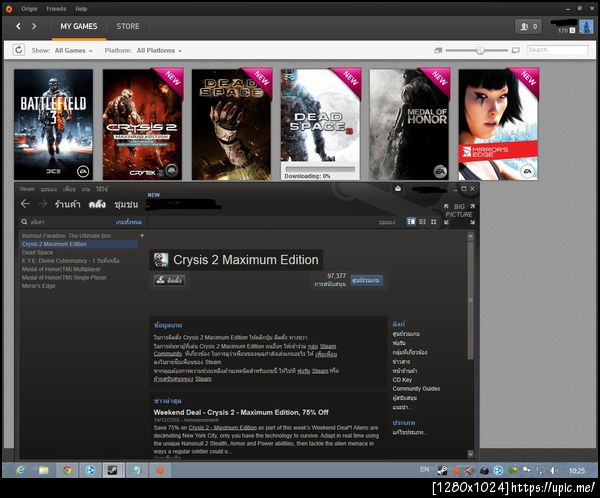Image resolution: width=600 pixels, height=498 pixels.
Task: Switch to MY GAMES tab
Action: pyautogui.click(x=79, y=26)
